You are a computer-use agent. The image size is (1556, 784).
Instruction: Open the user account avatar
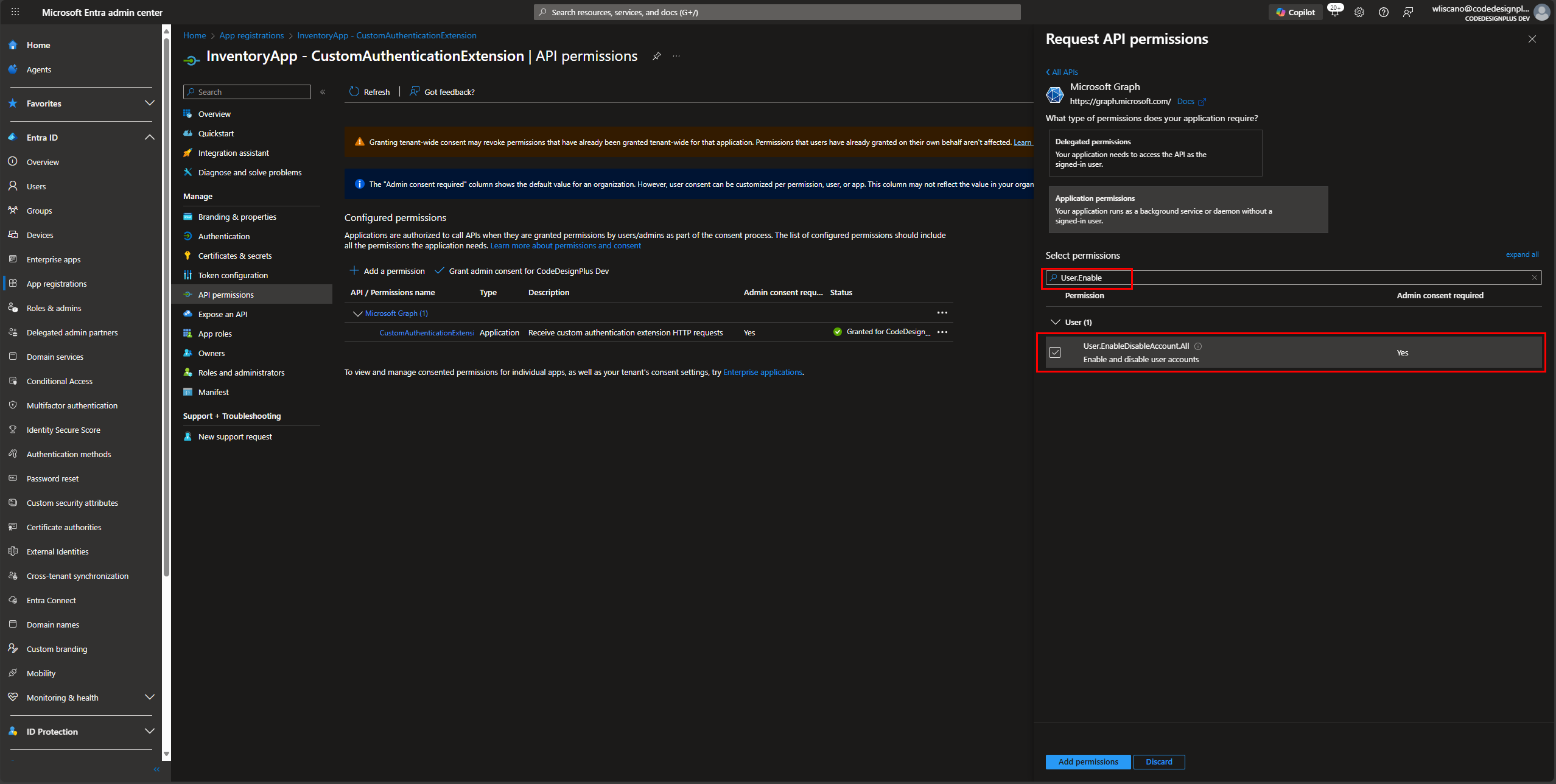click(x=1541, y=12)
